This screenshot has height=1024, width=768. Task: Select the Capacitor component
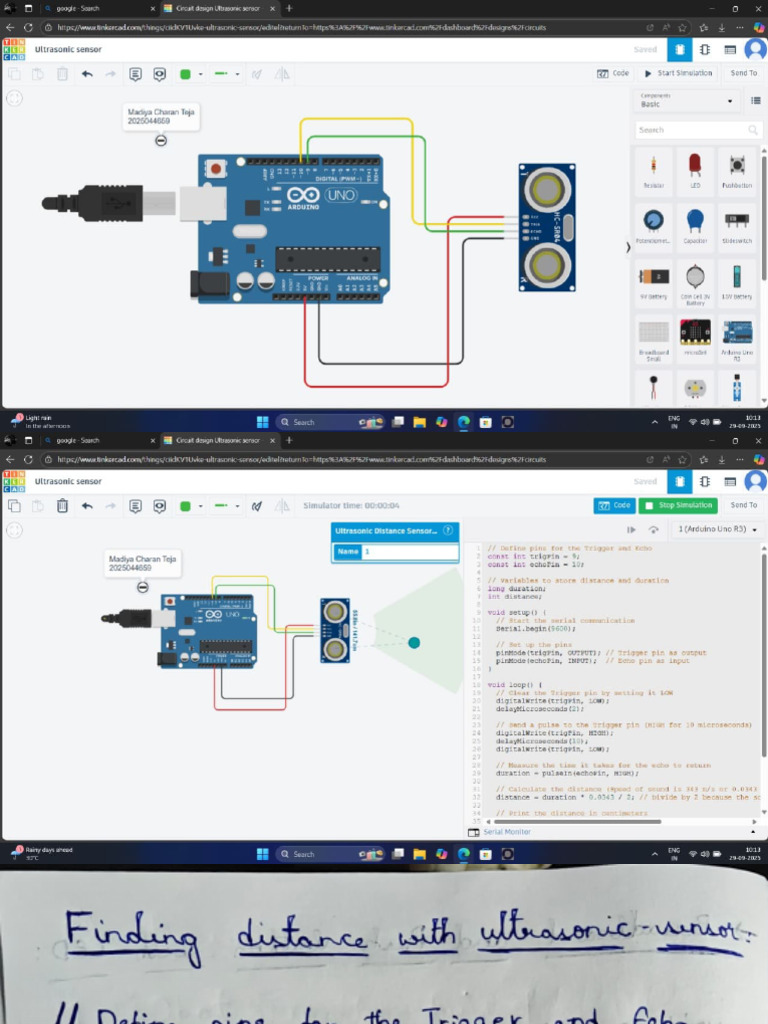(x=695, y=227)
